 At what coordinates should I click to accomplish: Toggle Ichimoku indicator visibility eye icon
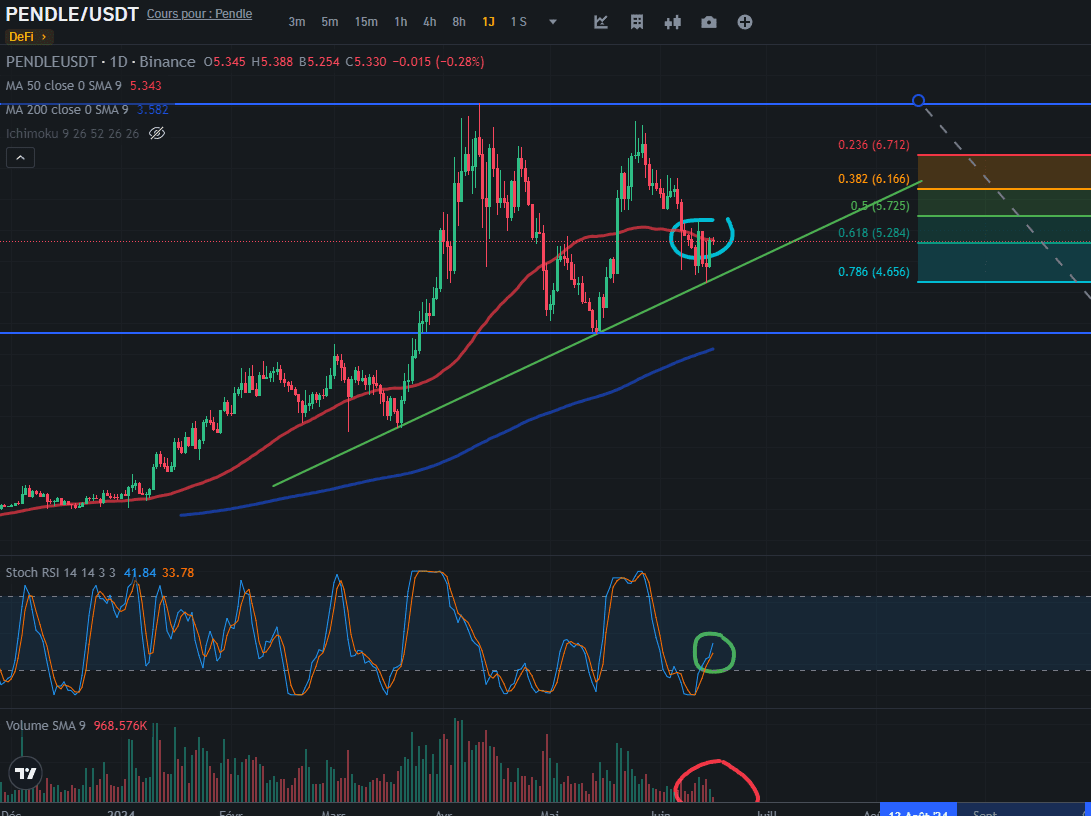pyautogui.click(x=157, y=133)
